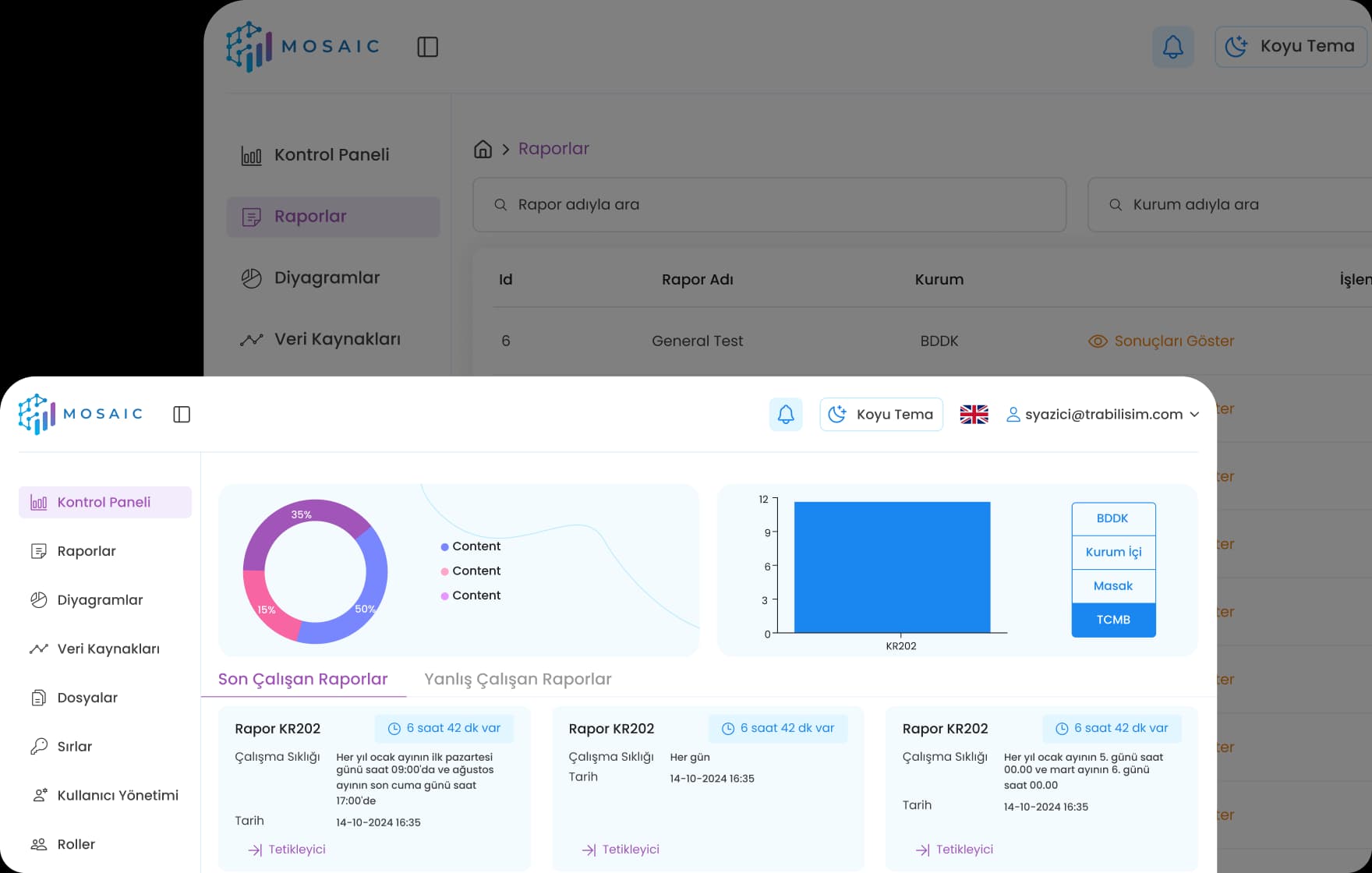The height and width of the screenshot is (873, 1372).
Task: Click the blue KR202 bar in chart
Action: click(892, 567)
